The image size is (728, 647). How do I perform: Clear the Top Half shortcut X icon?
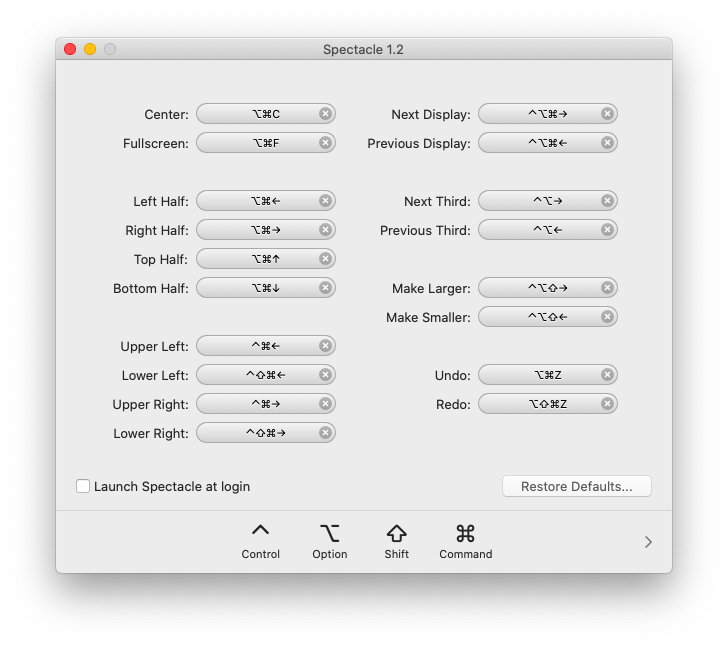[325, 259]
